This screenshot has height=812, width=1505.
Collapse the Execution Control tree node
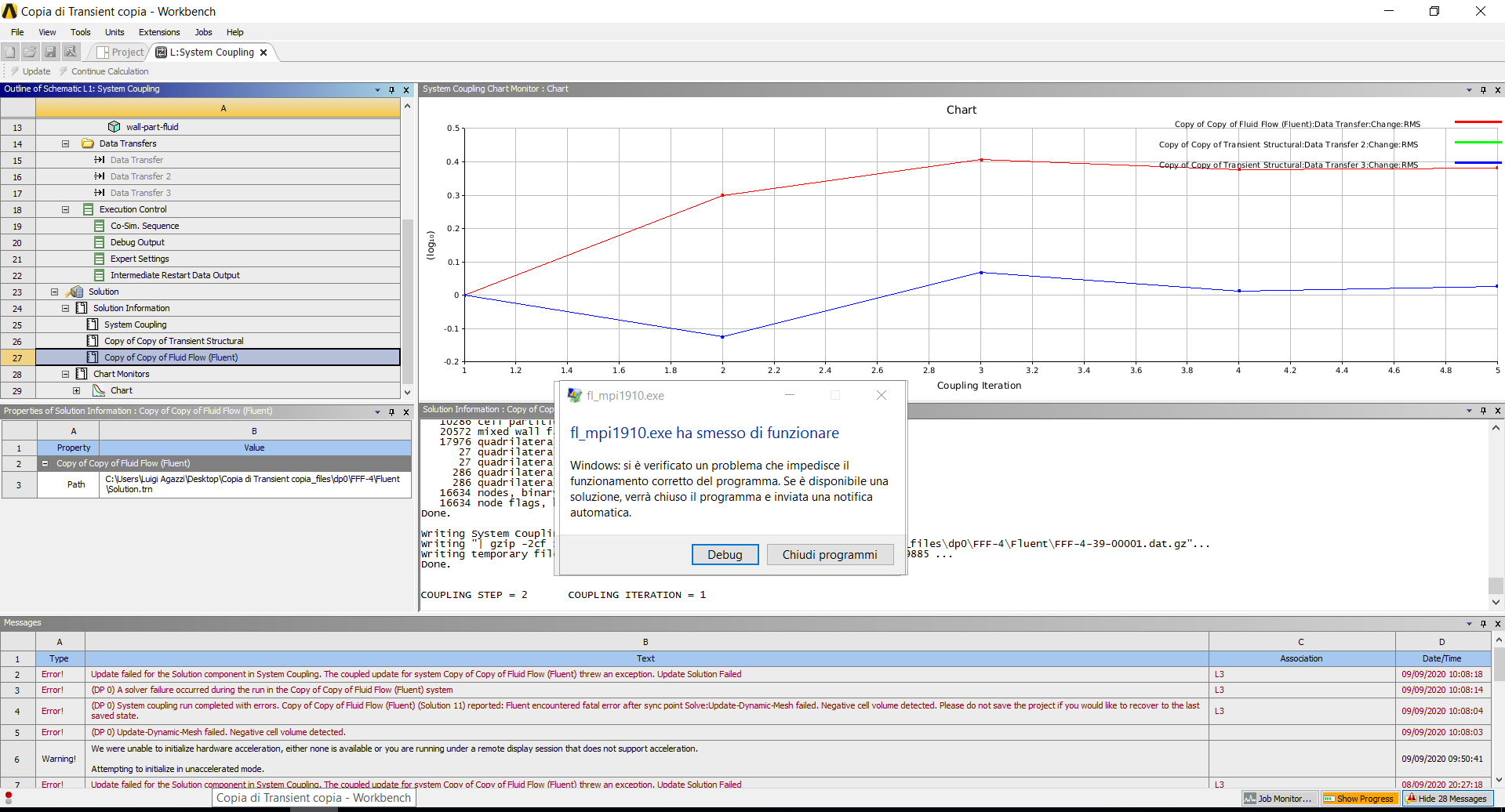coord(66,209)
